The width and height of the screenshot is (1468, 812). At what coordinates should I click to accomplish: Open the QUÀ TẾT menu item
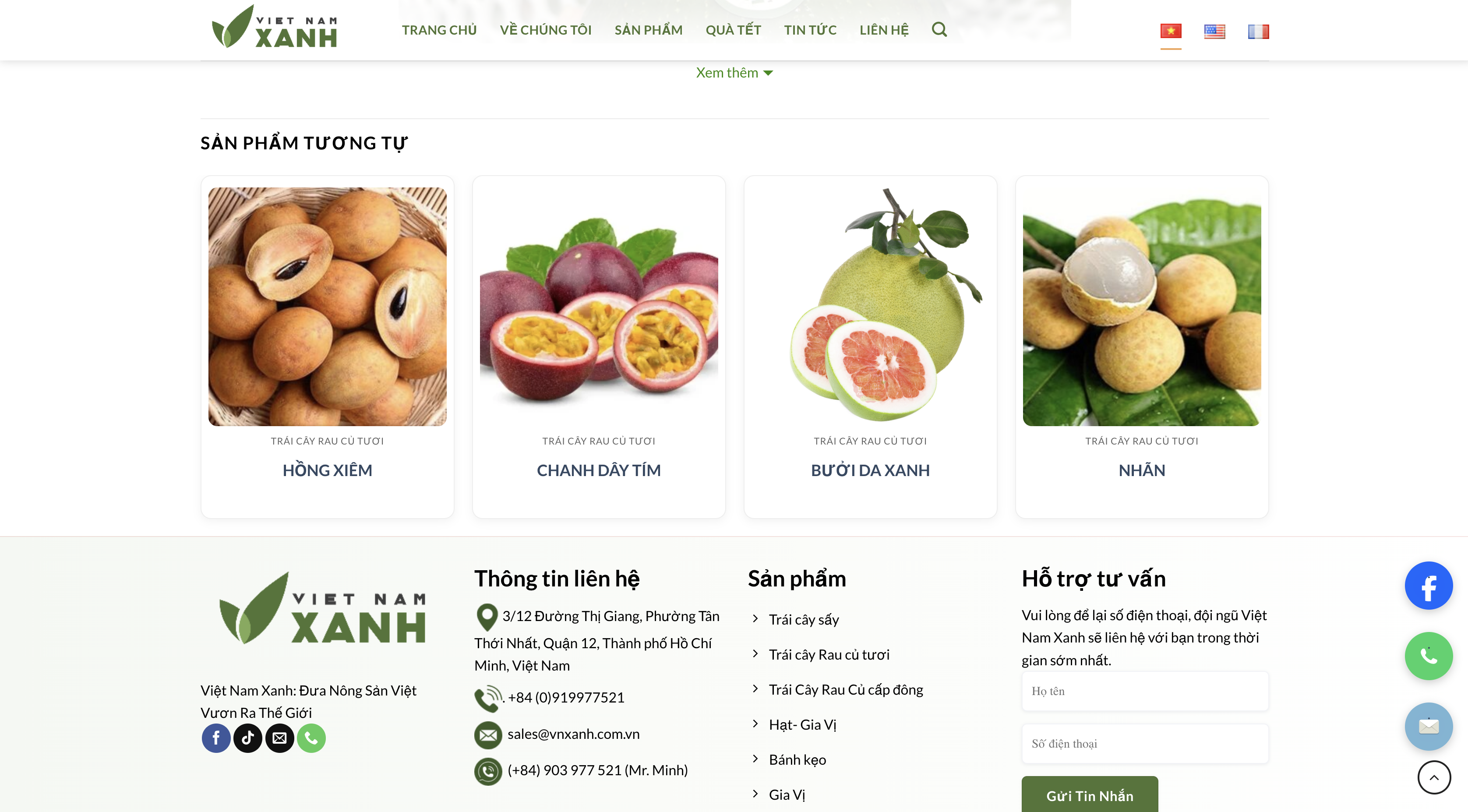point(733,30)
